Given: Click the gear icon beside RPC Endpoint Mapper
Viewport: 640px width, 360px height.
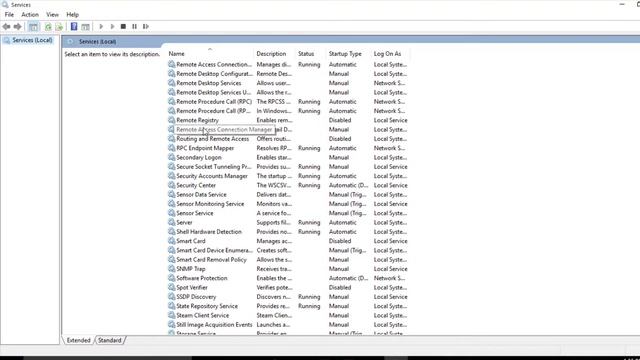Looking at the screenshot, I should pyautogui.click(x=172, y=148).
